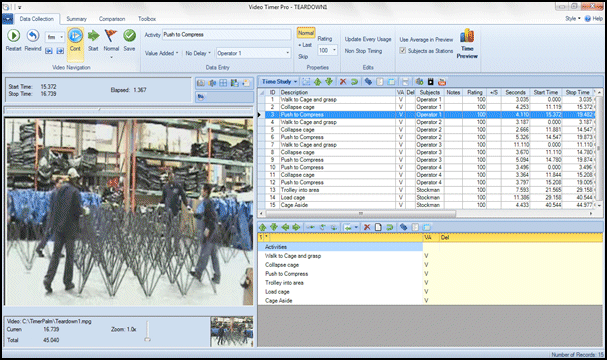This screenshot has height=360, width=607.
Task: Toggle Non Stop Timing option
Action: 363,51
